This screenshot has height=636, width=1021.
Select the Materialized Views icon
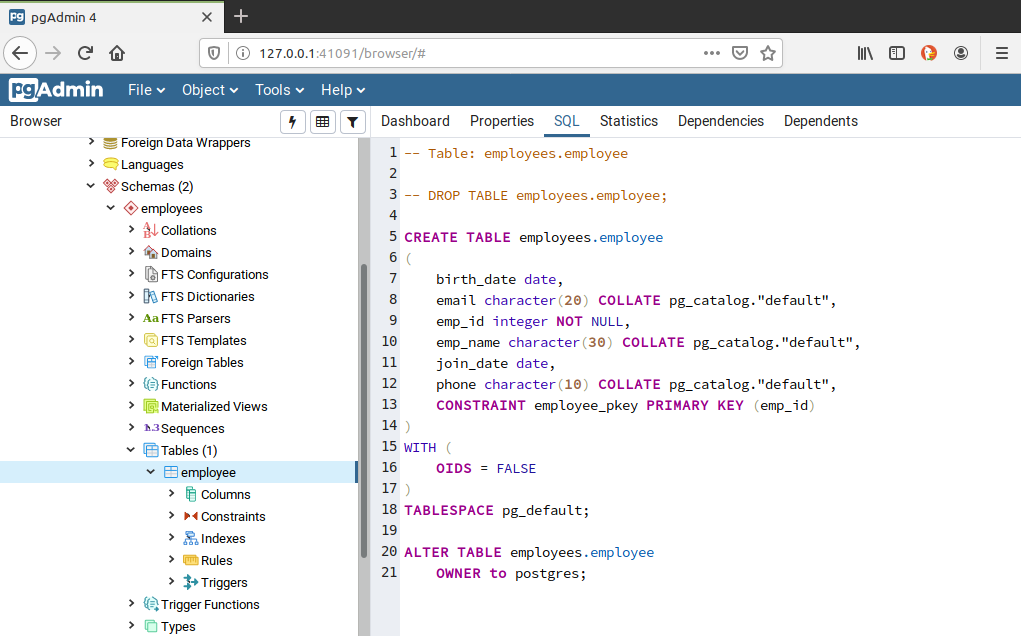152,406
